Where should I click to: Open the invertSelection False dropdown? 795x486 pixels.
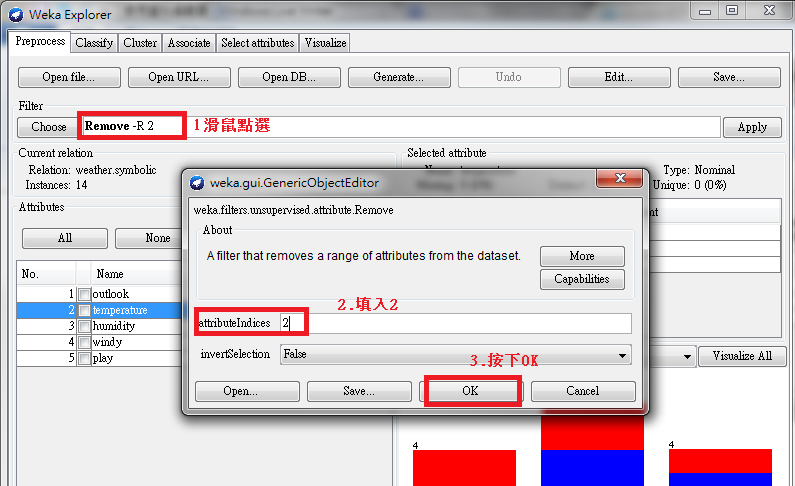coord(455,354)
